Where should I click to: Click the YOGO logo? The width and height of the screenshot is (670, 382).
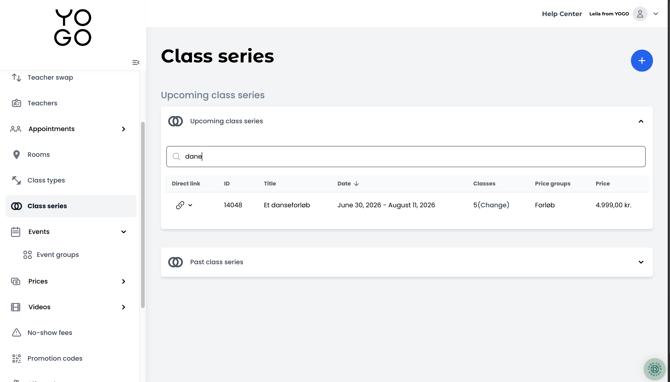tap(73, 28)
